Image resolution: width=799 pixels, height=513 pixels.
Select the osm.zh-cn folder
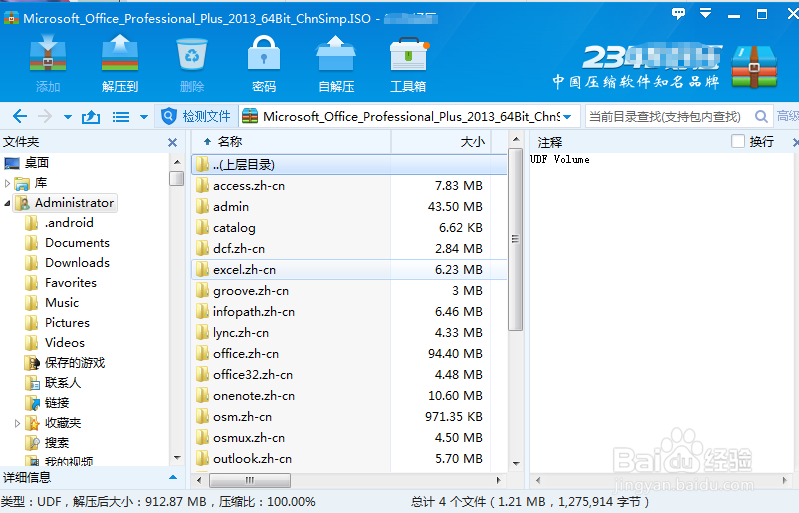tap(349, 417)
